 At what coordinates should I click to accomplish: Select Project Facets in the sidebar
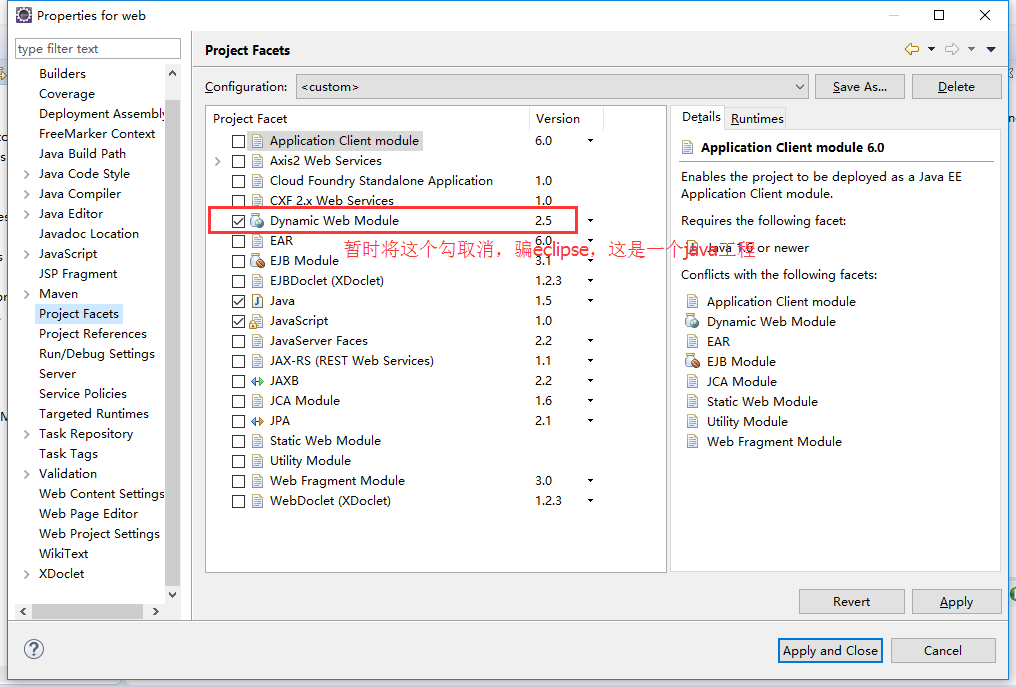click(79, 314)
